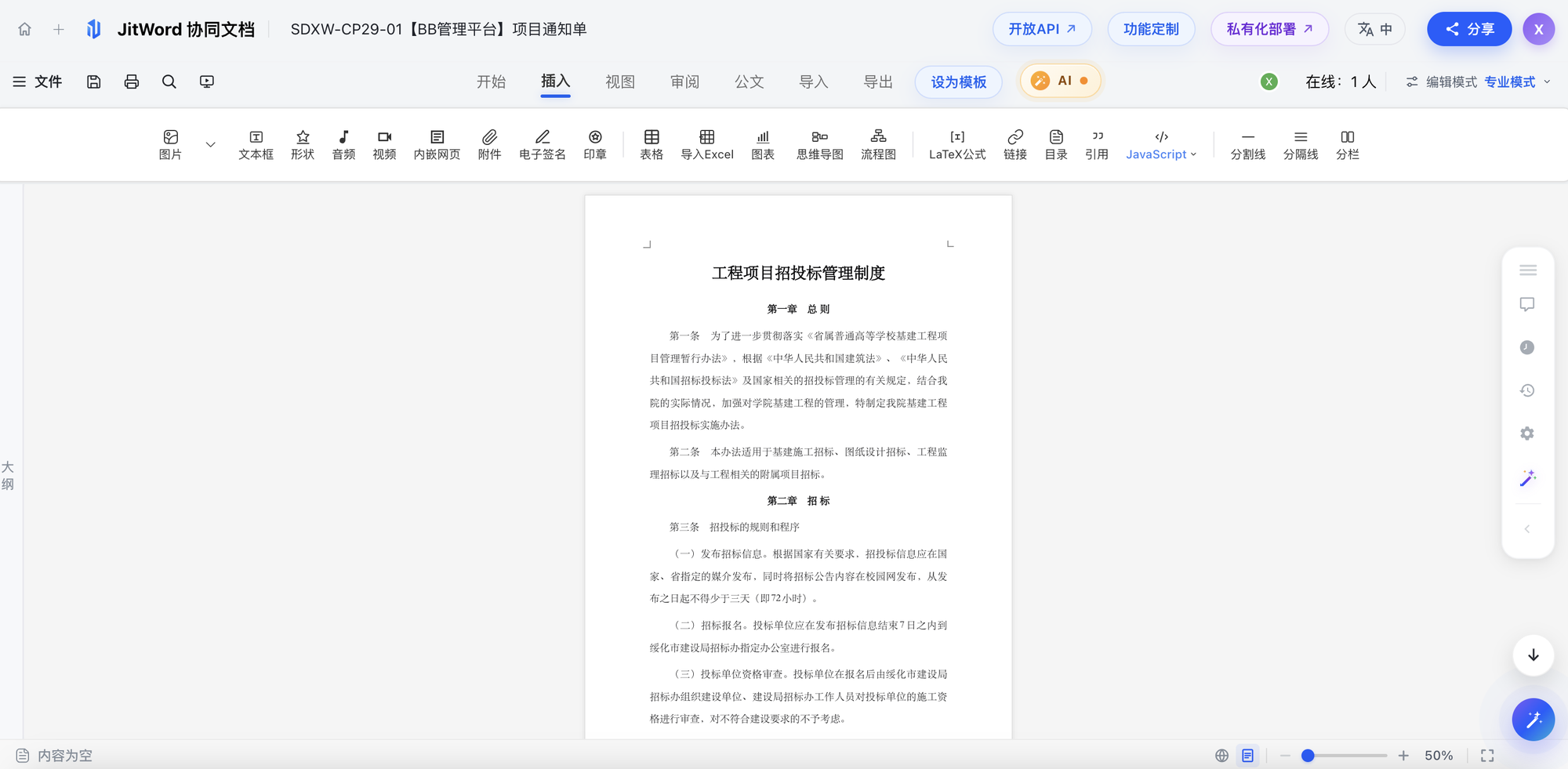
Task: Insert an 音频 audio clip
Action: [x=343, y=145]
